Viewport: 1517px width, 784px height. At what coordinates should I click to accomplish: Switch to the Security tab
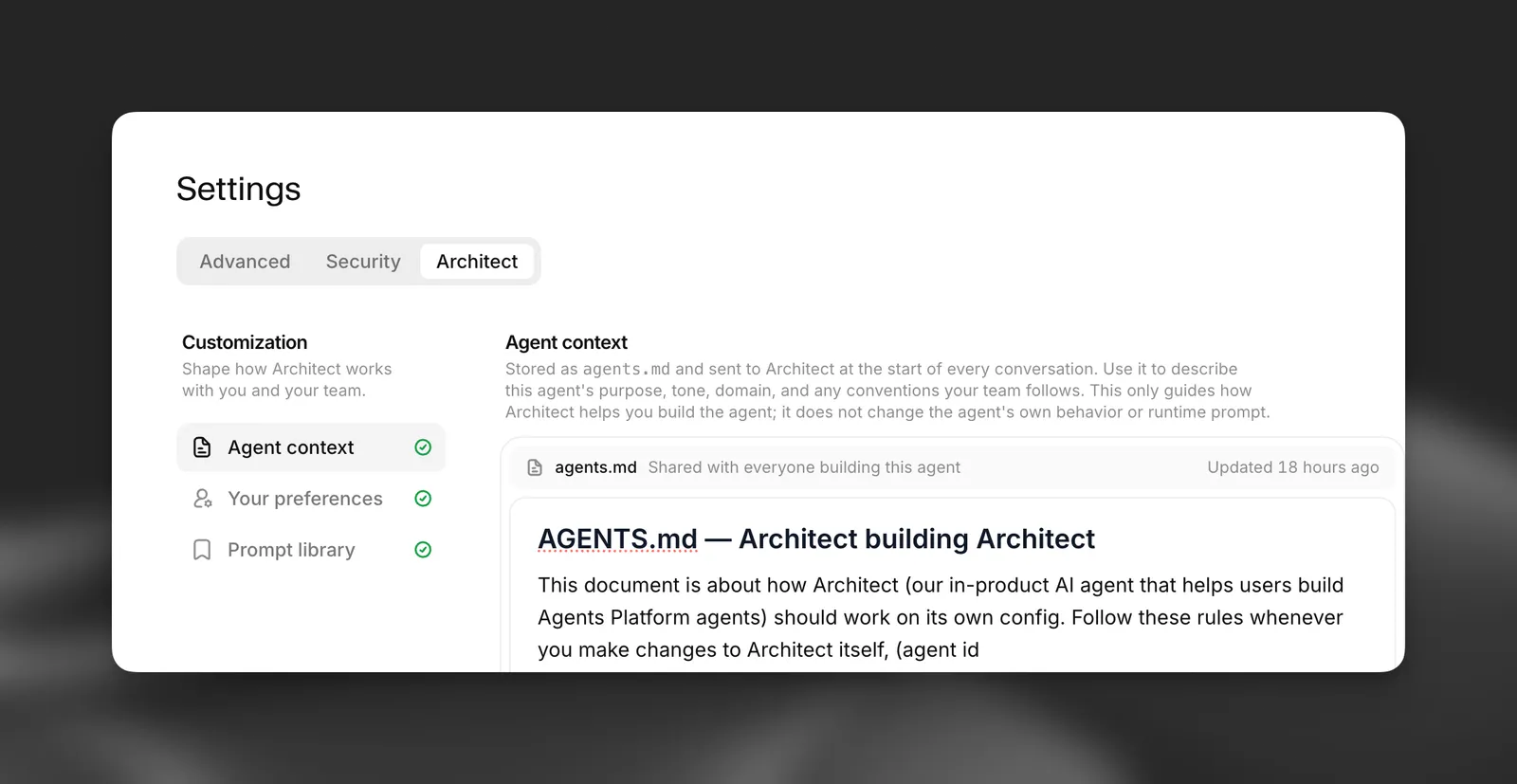(x=363, y=262)
